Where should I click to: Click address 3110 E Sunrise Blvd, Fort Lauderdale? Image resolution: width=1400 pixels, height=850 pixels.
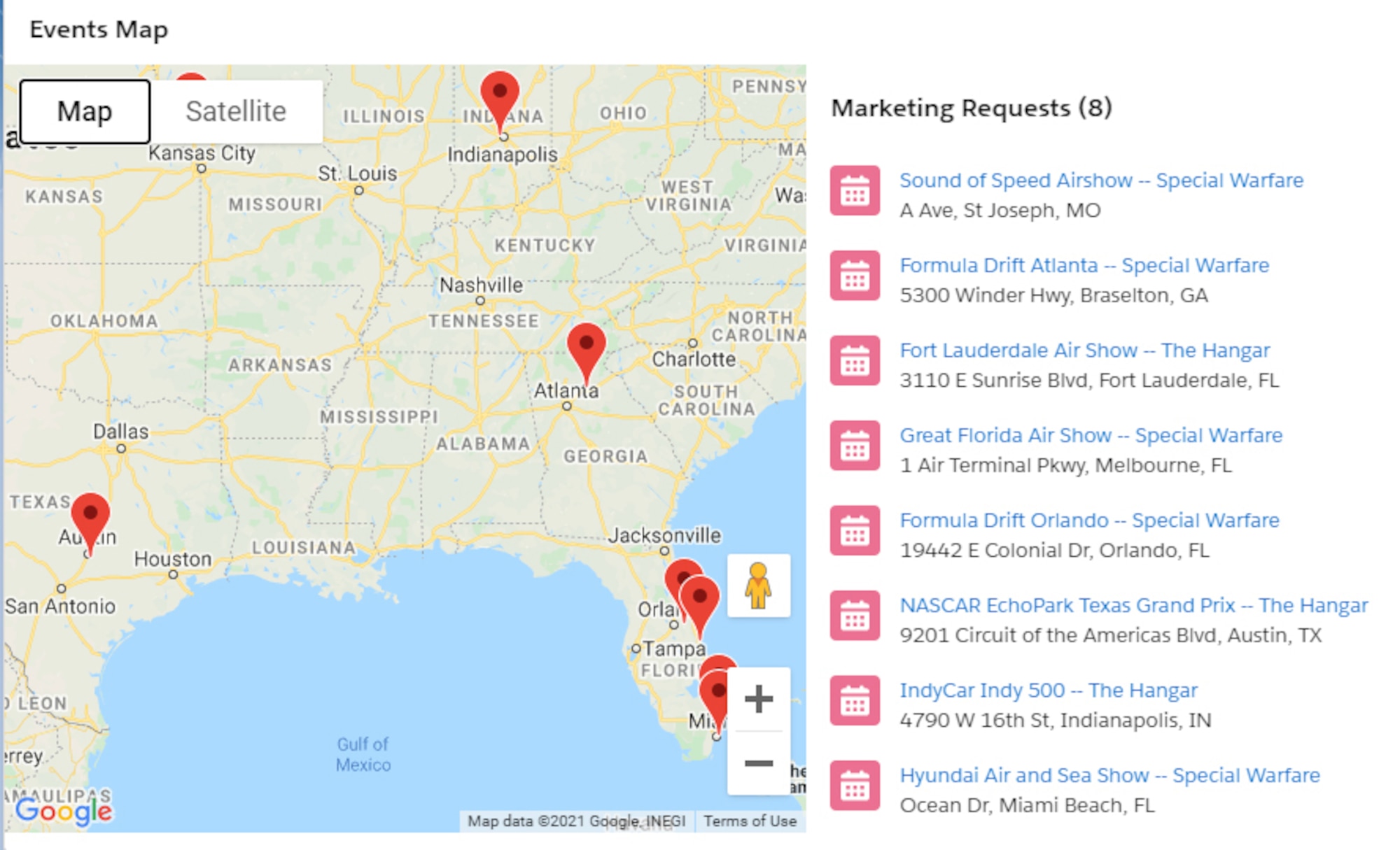pos(1089,381)
